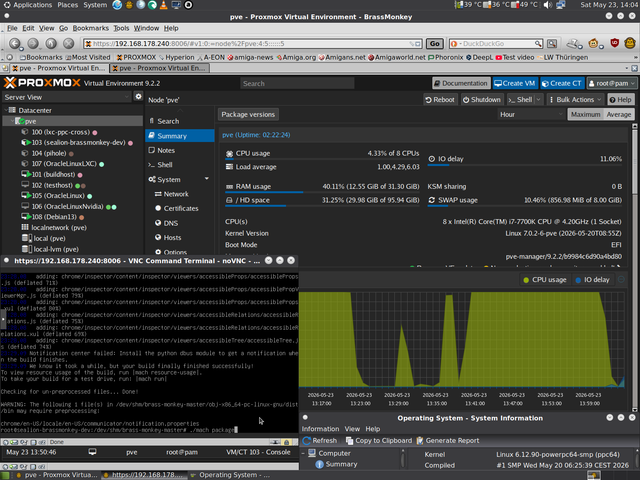This screenshot has width=640, height=480.
Task: Click the Refresh icon in System Information
Action: [x=320, y=440]
